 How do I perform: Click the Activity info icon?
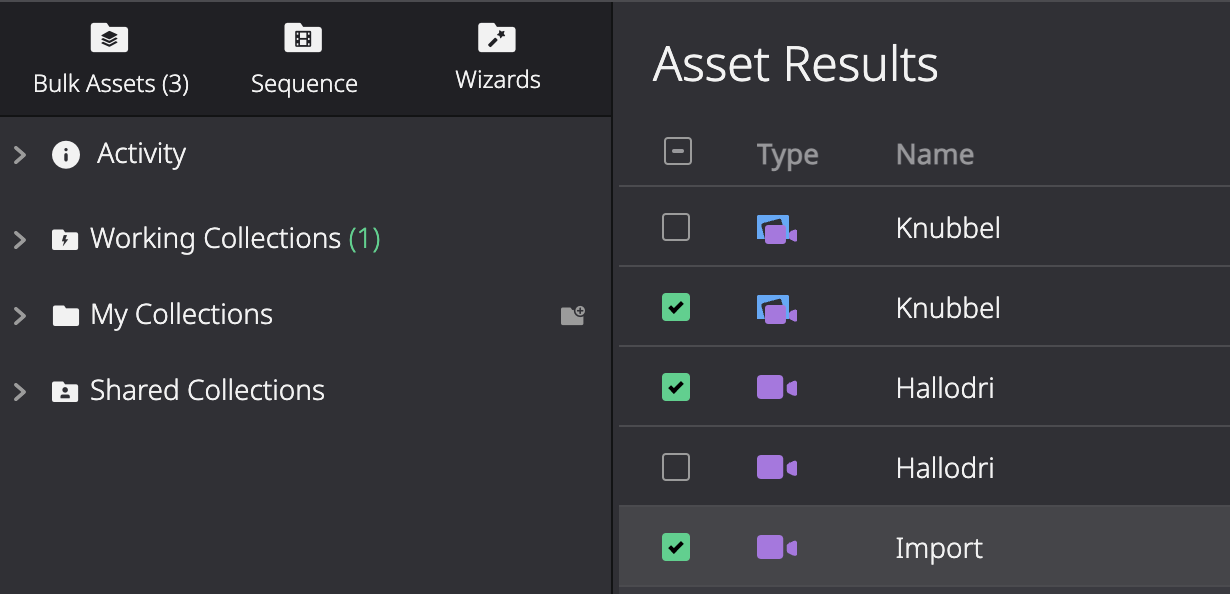(66, 155)
